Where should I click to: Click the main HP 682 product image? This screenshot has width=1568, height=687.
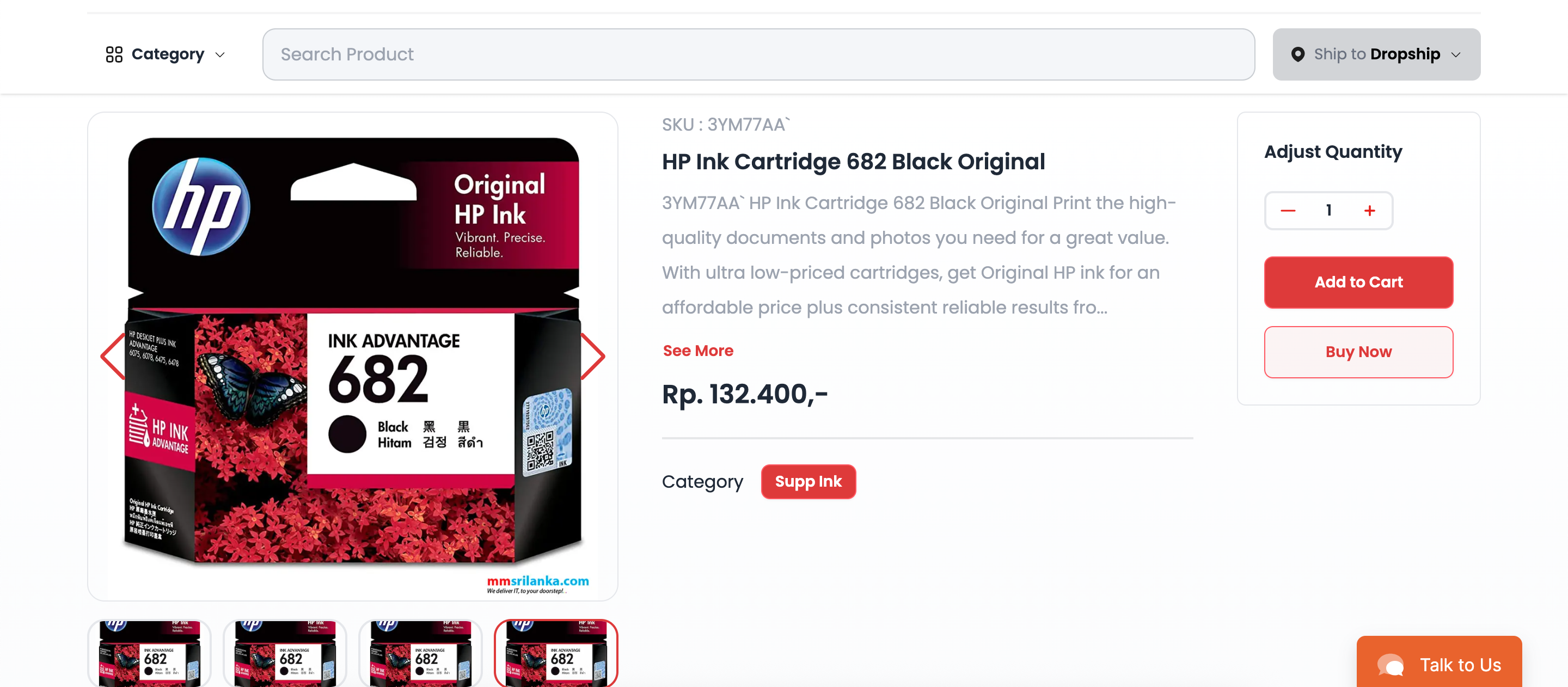(352, 356)
